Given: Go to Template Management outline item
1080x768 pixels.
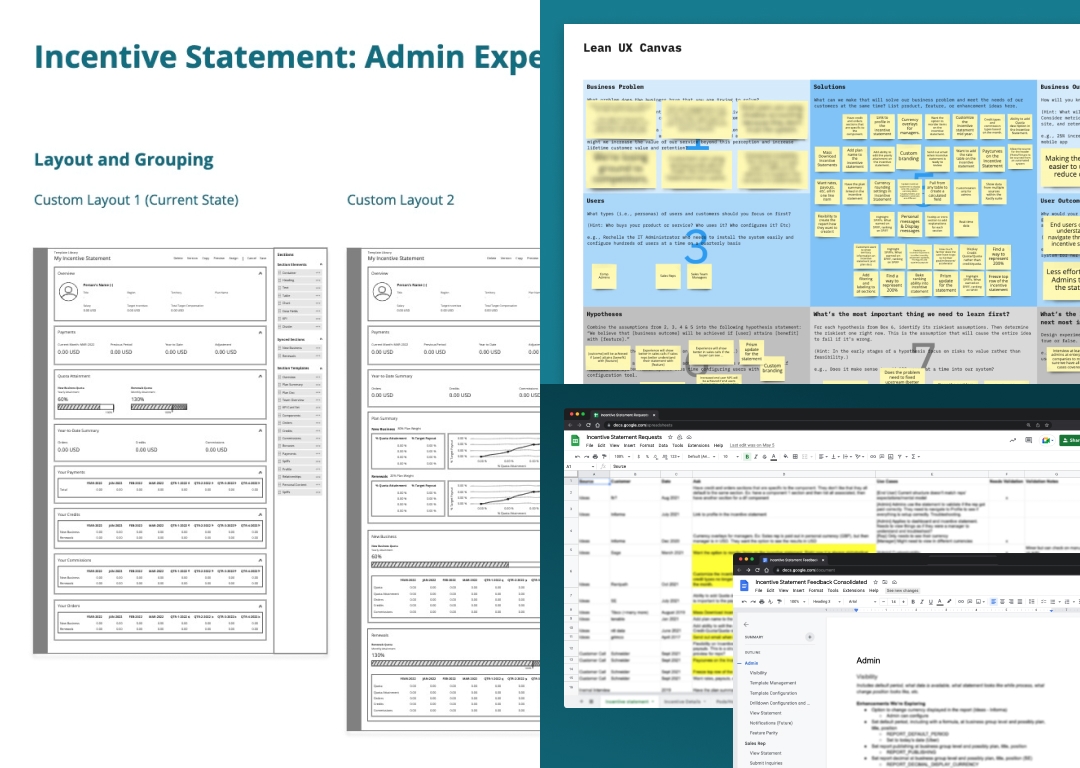Looking at the screenshot, I should click(x=773, y=683).
